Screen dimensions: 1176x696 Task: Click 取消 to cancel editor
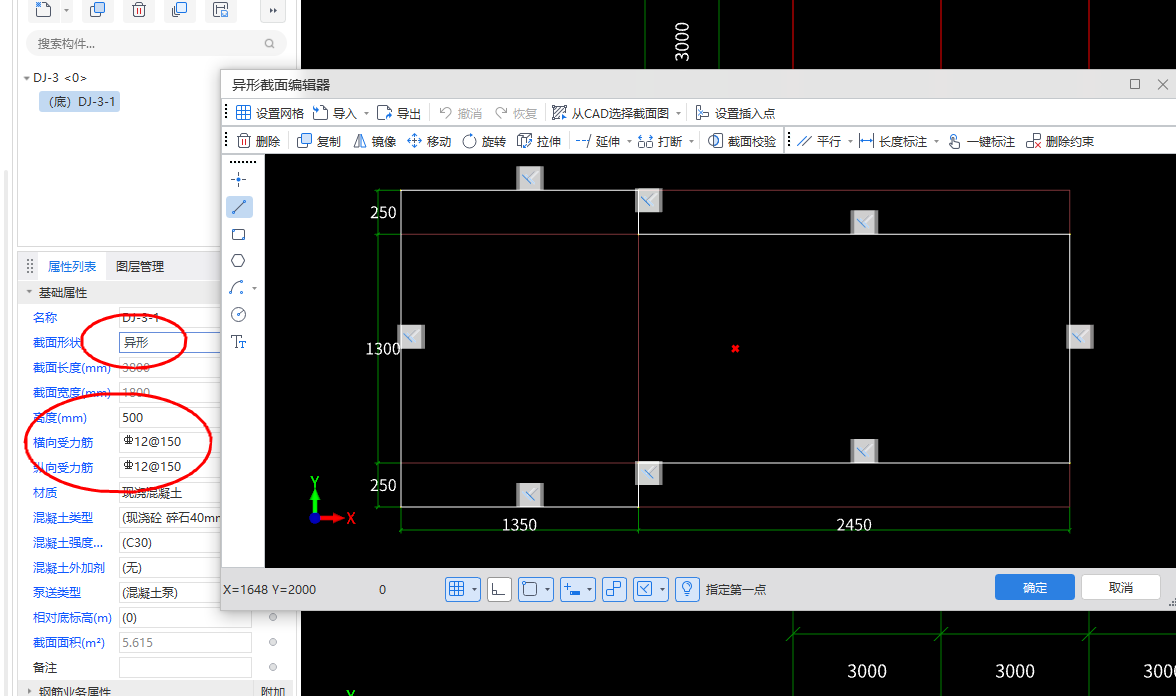[1120, 587]
